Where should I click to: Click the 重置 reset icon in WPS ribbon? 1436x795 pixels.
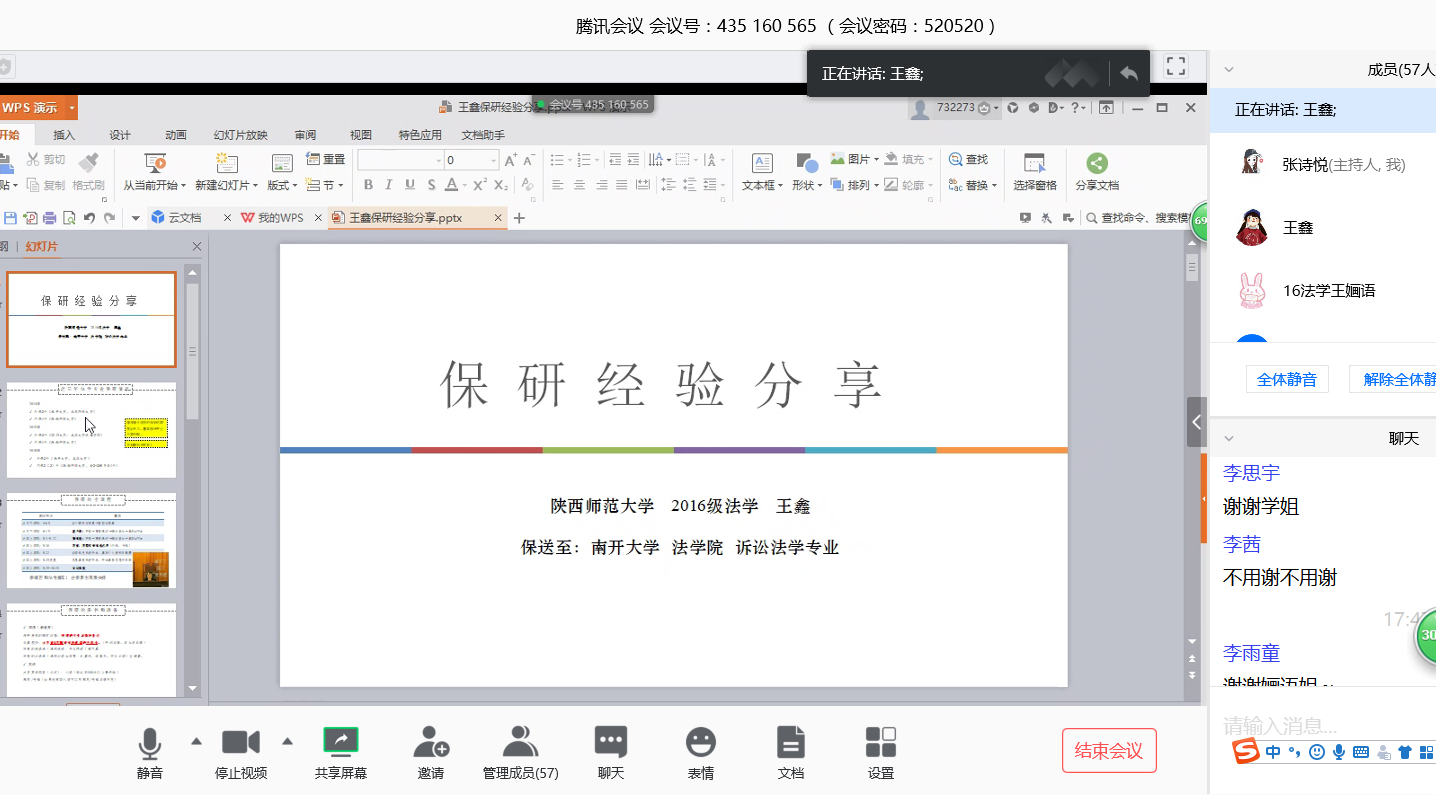pyautogui.click(x=313, y=159)
